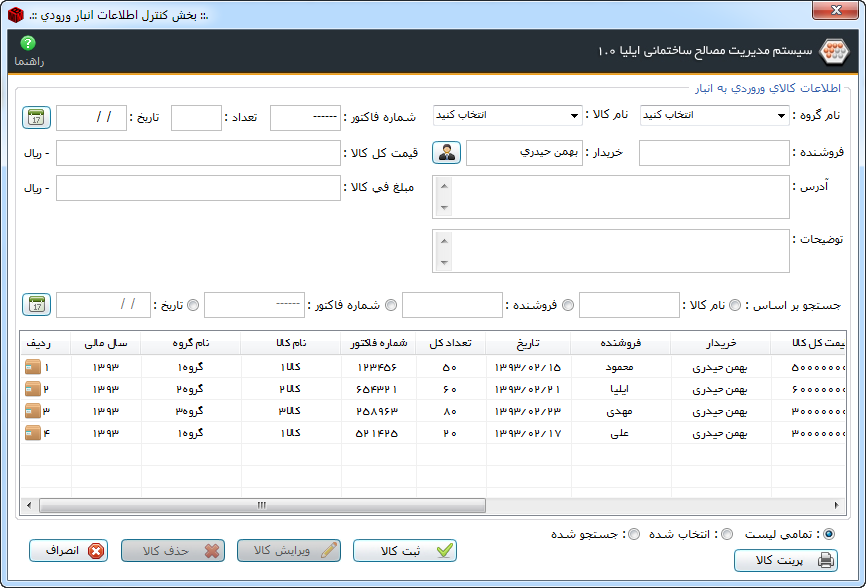Click the box icon in table row 2
The width and height of the screenshot is (866, 588).
32,388
